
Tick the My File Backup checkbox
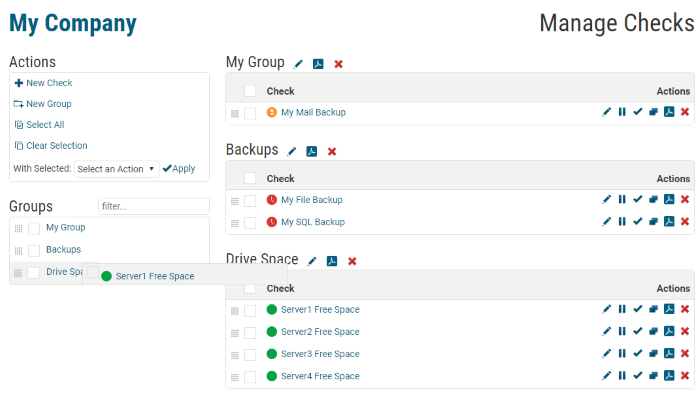tap(250, 201)
